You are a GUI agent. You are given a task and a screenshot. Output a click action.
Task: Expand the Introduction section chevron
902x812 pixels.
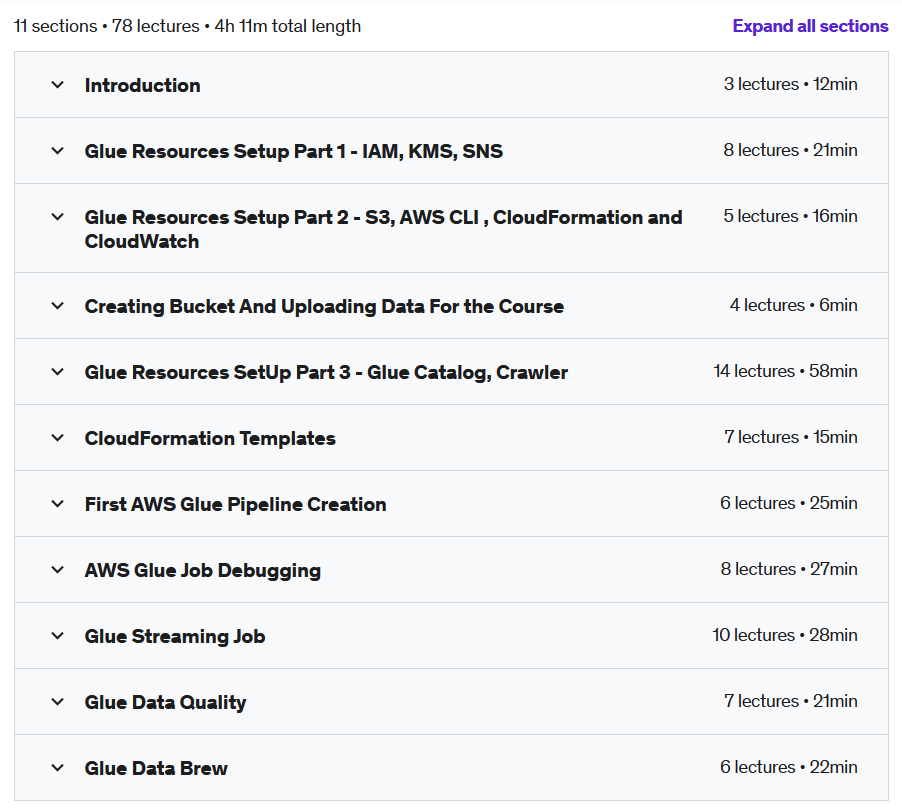click(x=58, y=85)
